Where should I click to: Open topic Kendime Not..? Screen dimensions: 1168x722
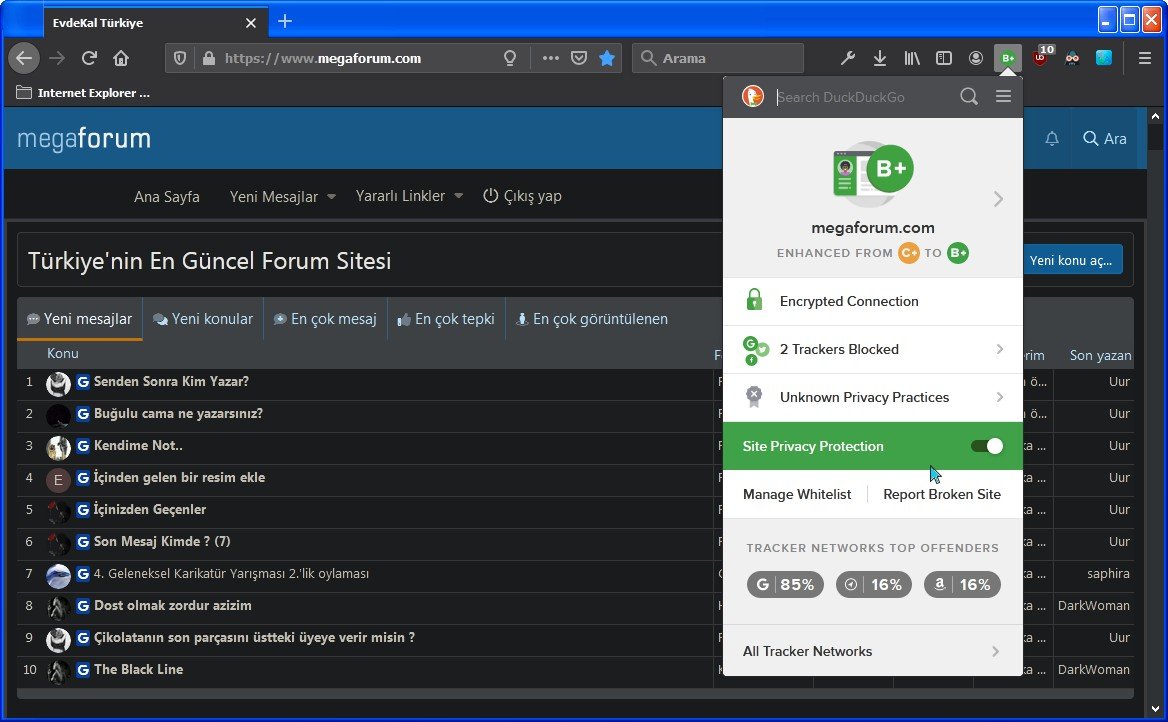point(138,446)
